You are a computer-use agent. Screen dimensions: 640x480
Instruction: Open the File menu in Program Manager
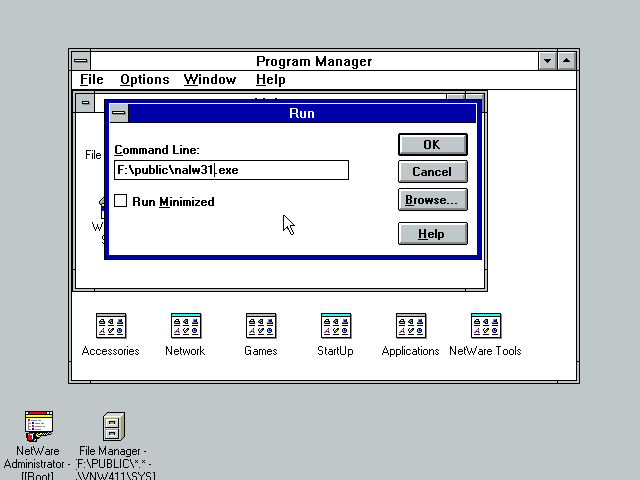pos(91,80)
